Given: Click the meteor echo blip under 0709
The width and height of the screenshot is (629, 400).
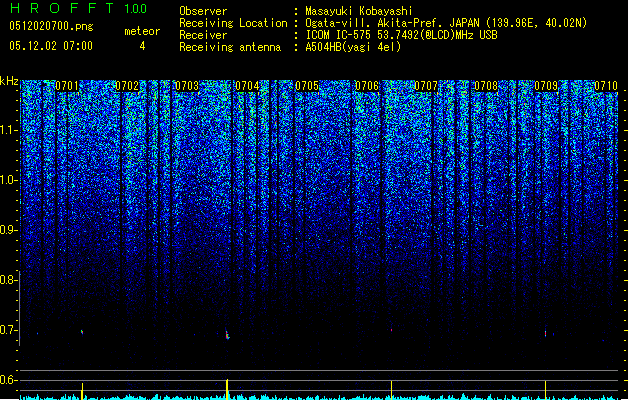Looking at the screenshot, I should (546, 333).
